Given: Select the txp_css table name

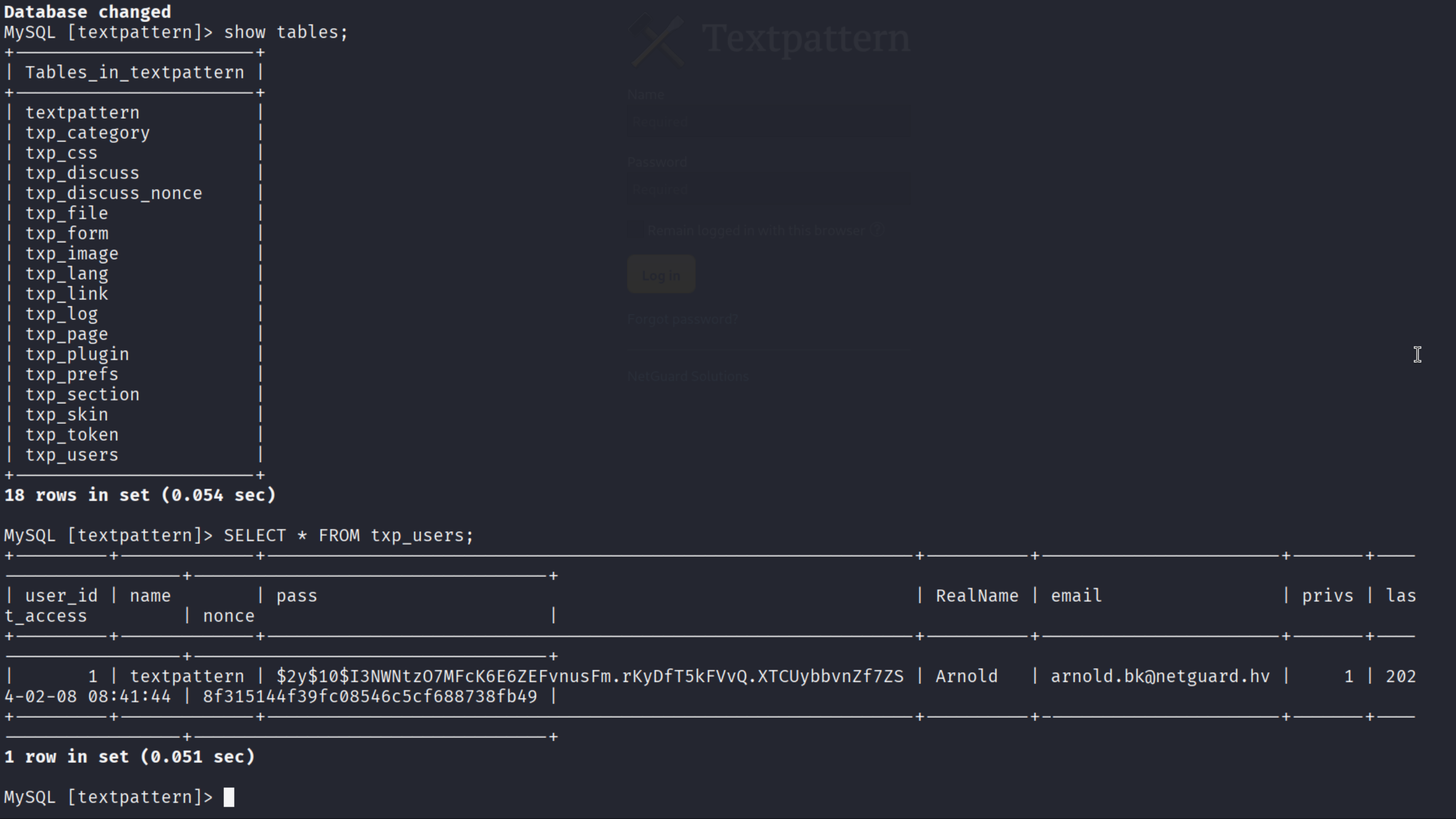Looking at the screenshot, I should point(61,153).
